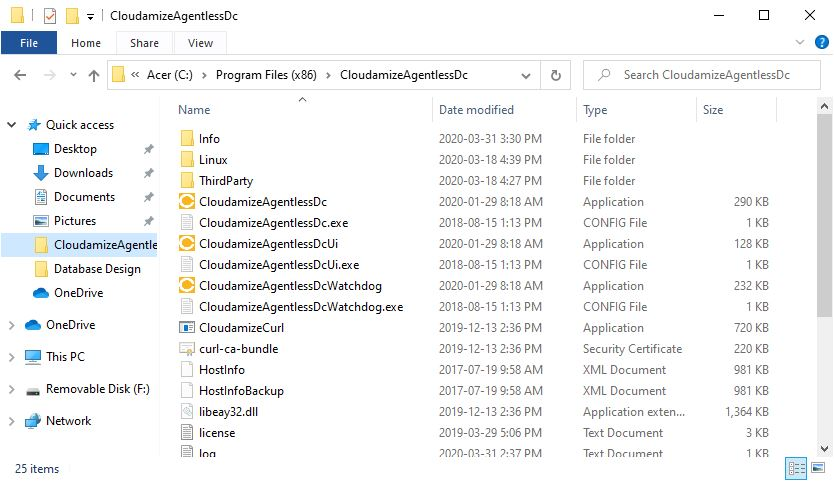The height and width of the screenshot is (481, 834).
Task: Collapse the Quick access tree node
Action: [12, 125]
